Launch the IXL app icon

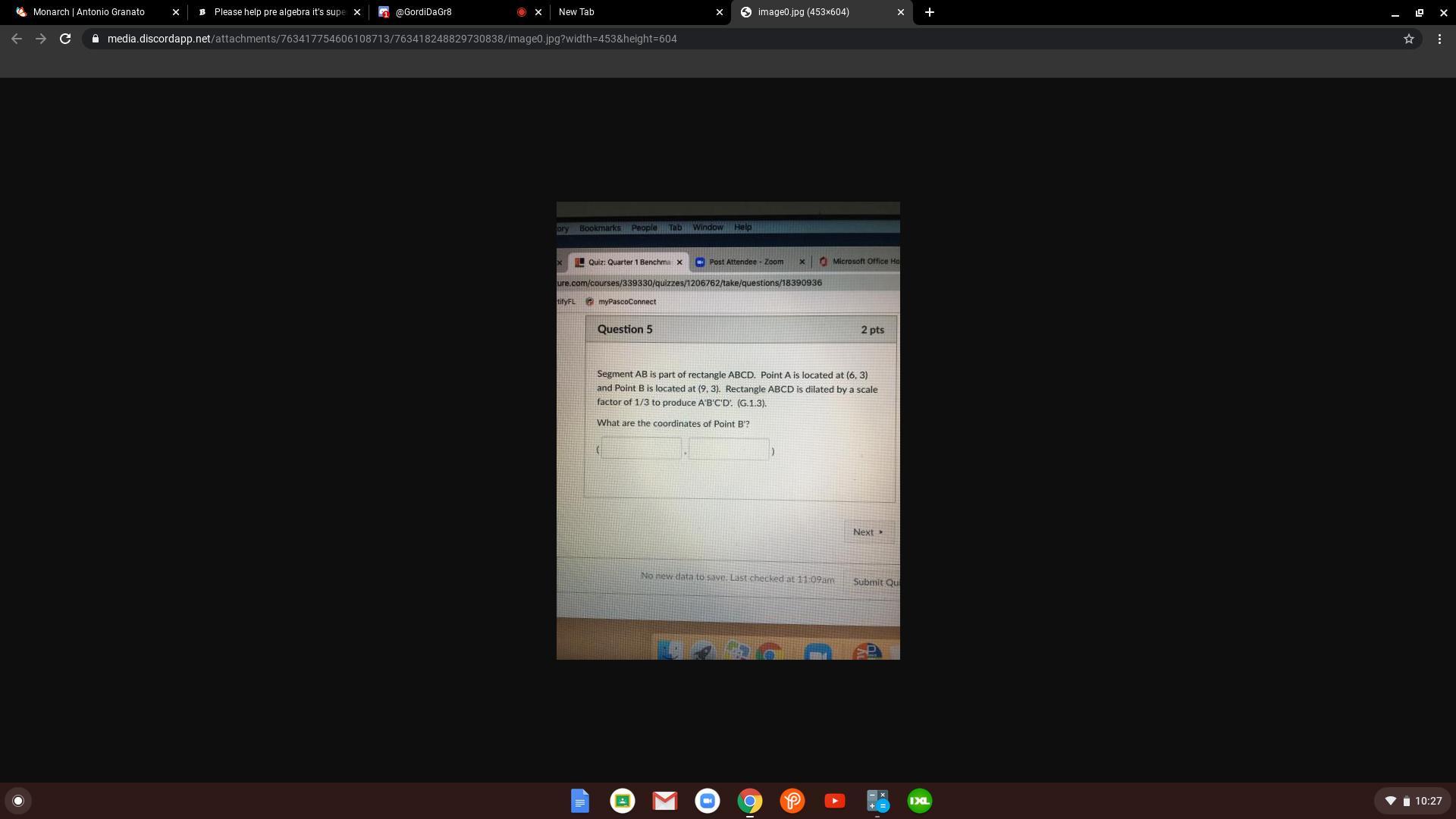point(920,801)
